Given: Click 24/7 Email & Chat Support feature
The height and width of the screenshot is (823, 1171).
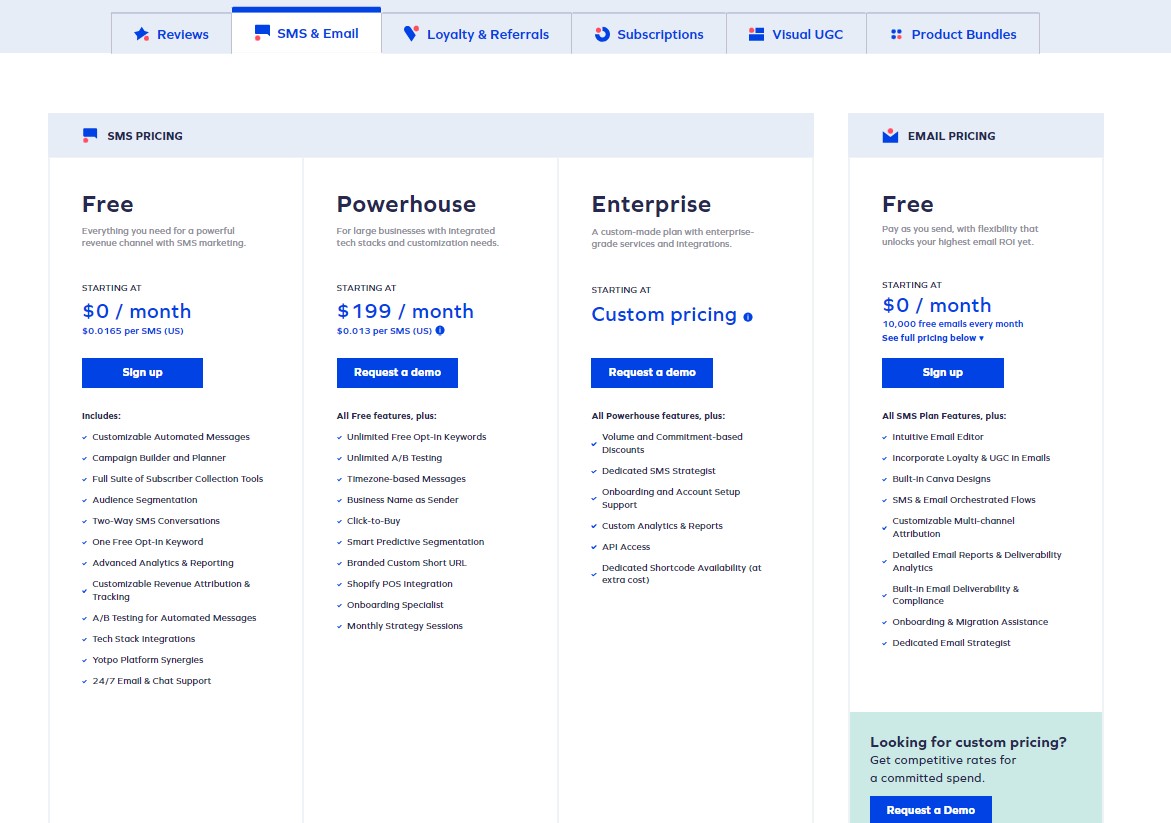Looking at the screenshot, I should coord(152,681).
